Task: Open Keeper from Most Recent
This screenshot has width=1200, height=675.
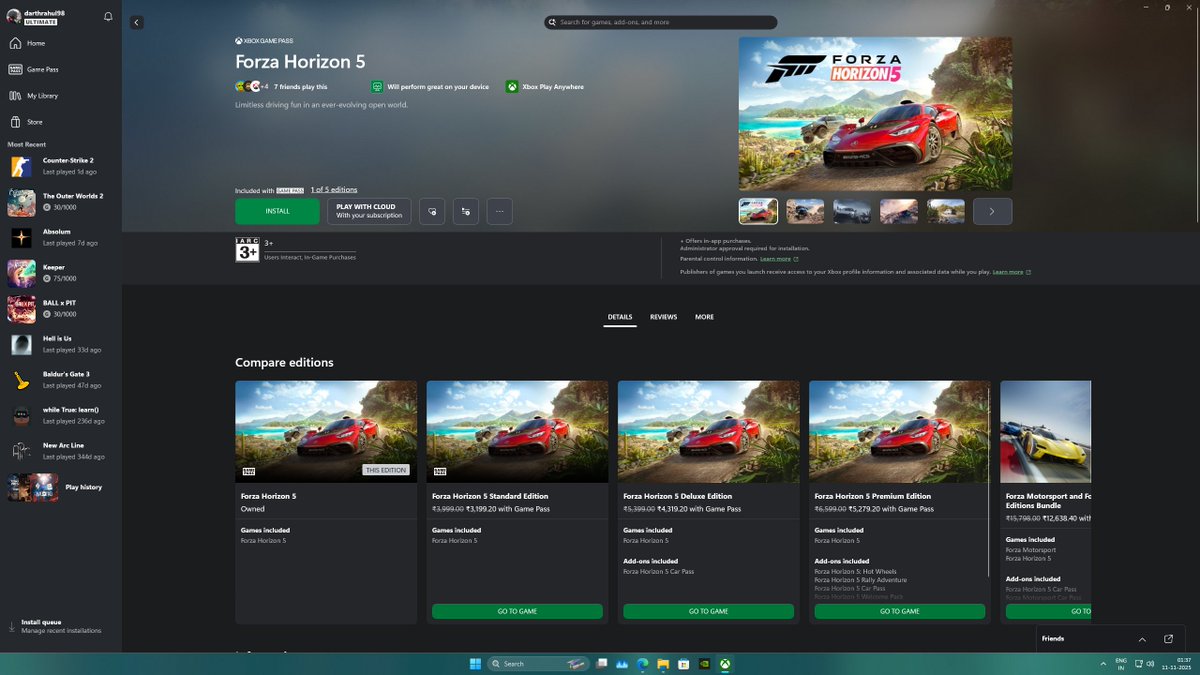Action: coord(61,273)
